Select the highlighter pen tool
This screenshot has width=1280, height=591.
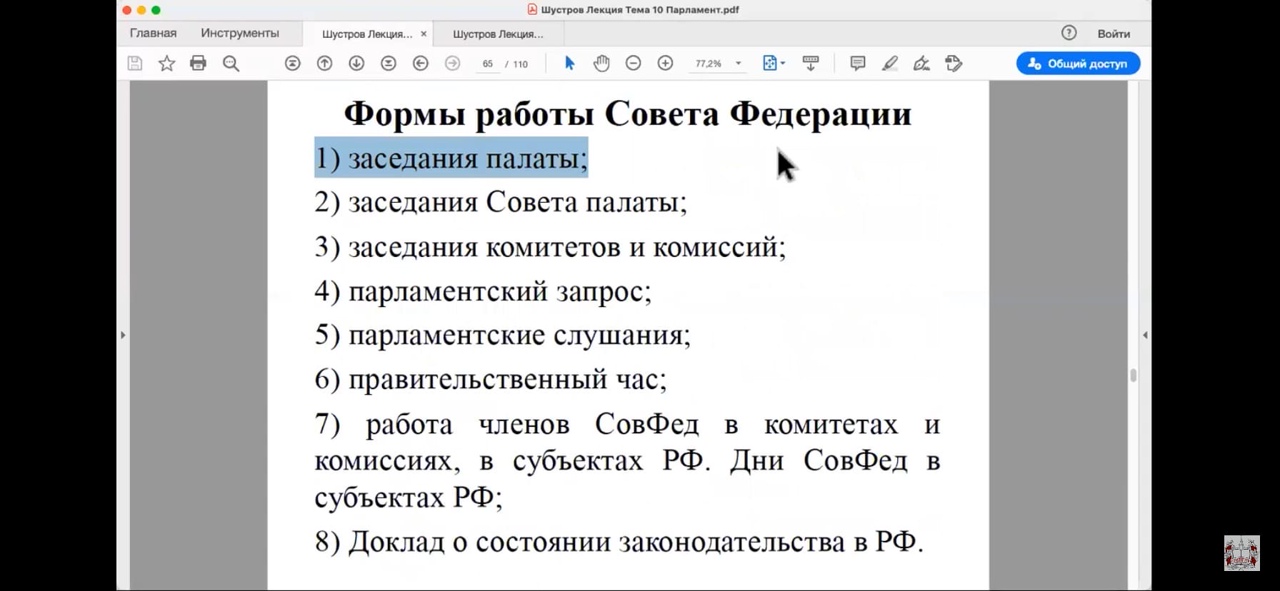click(890, 63)
